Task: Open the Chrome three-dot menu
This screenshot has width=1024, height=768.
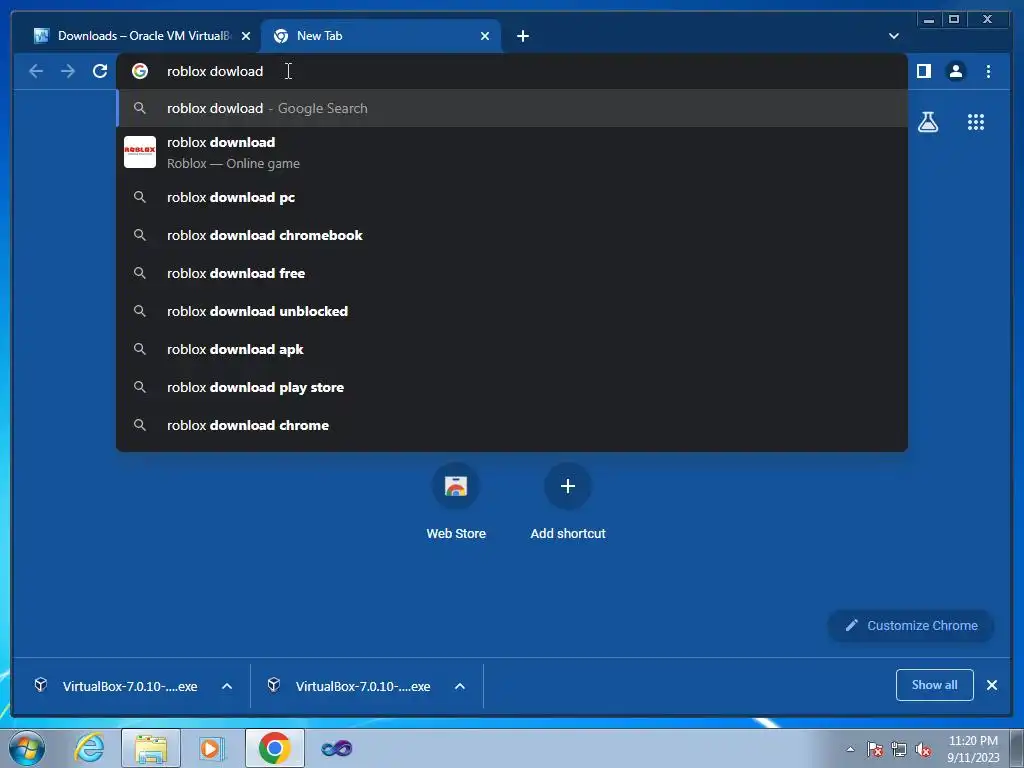Action: coord(988,71)
